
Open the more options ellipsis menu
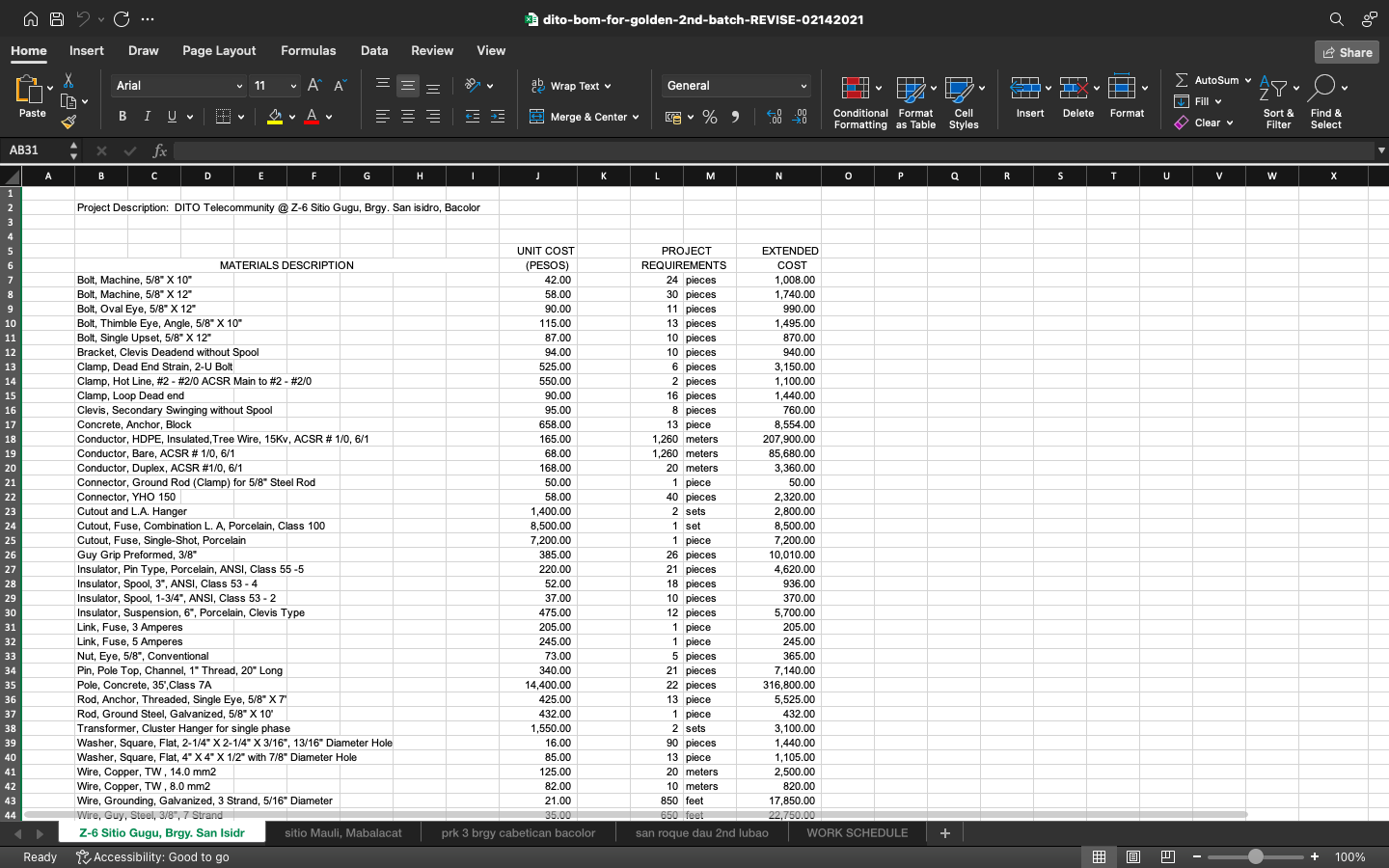(148, 19)
